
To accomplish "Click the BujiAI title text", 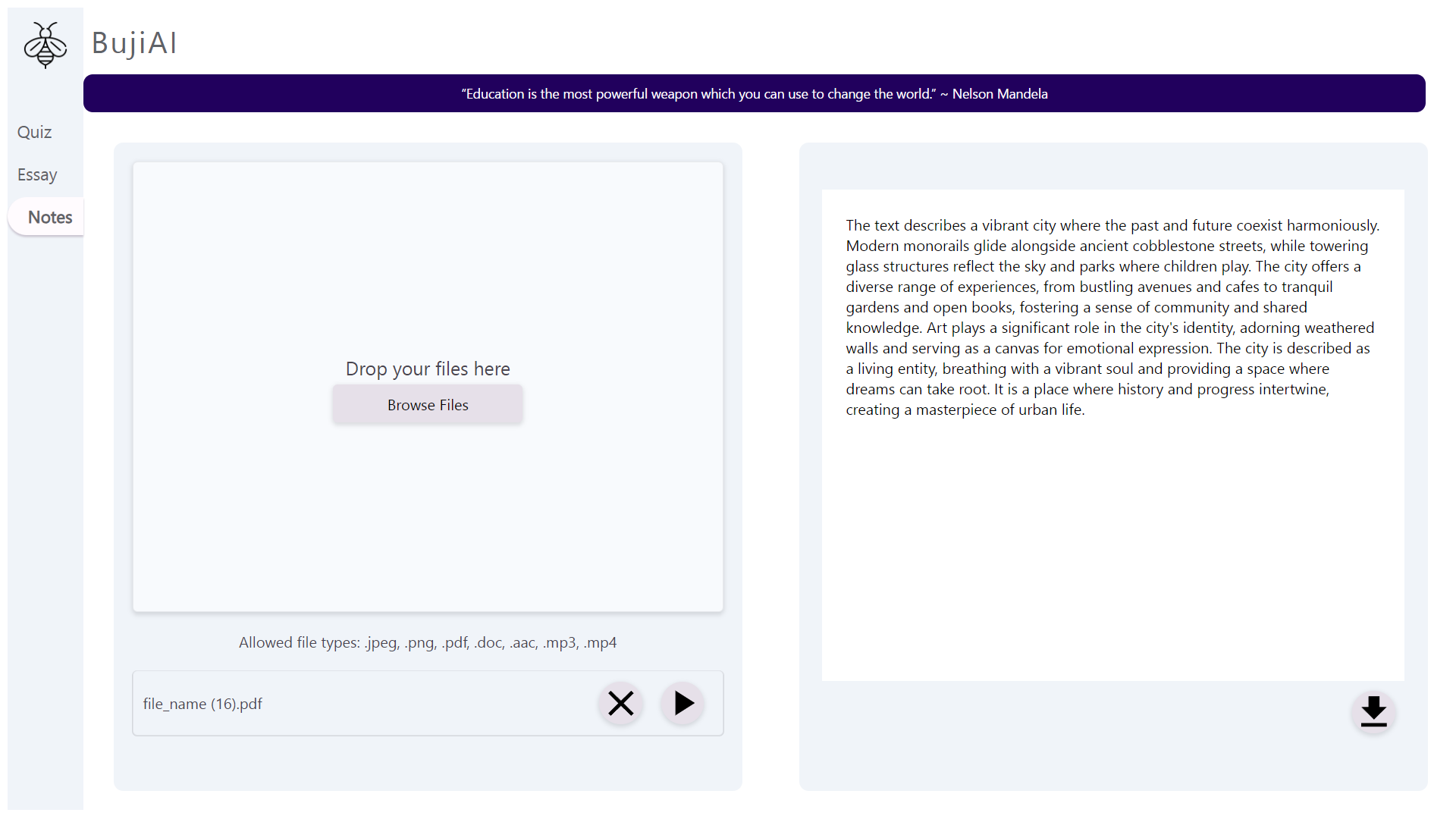I will pyautogui.click(x=134, y=43).
